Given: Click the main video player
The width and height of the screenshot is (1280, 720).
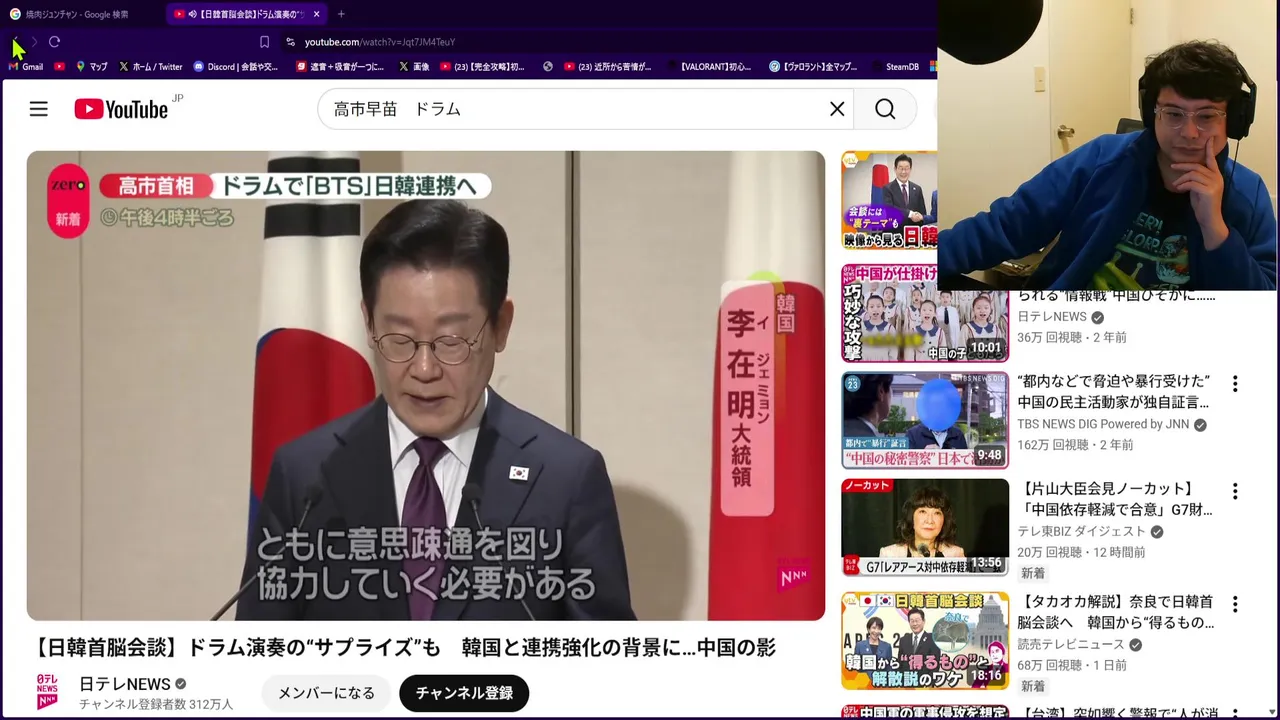Looking at the screenshot, I should click(426, 386).
